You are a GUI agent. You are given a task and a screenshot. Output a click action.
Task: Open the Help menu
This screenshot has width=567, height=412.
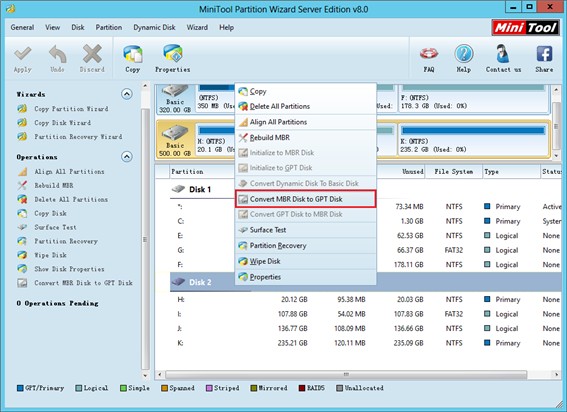tap(226, 27)
